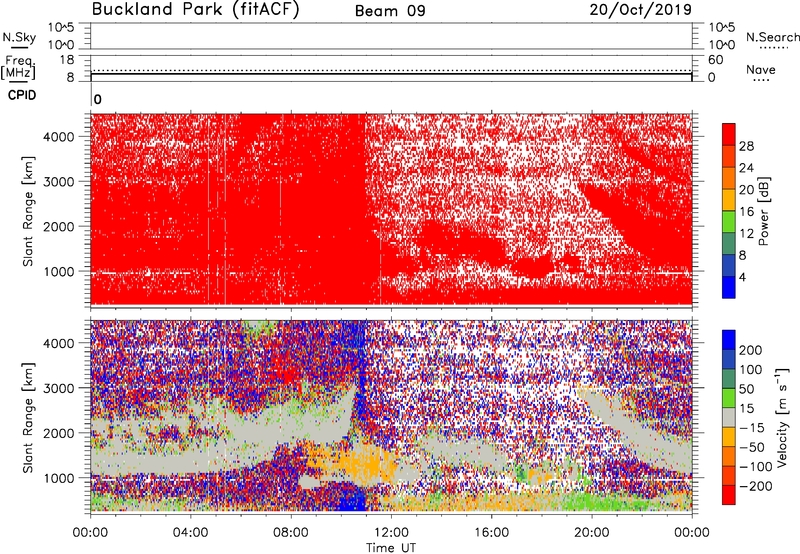
Task: Click the N.Search legend label
Action: pos(773,37)
